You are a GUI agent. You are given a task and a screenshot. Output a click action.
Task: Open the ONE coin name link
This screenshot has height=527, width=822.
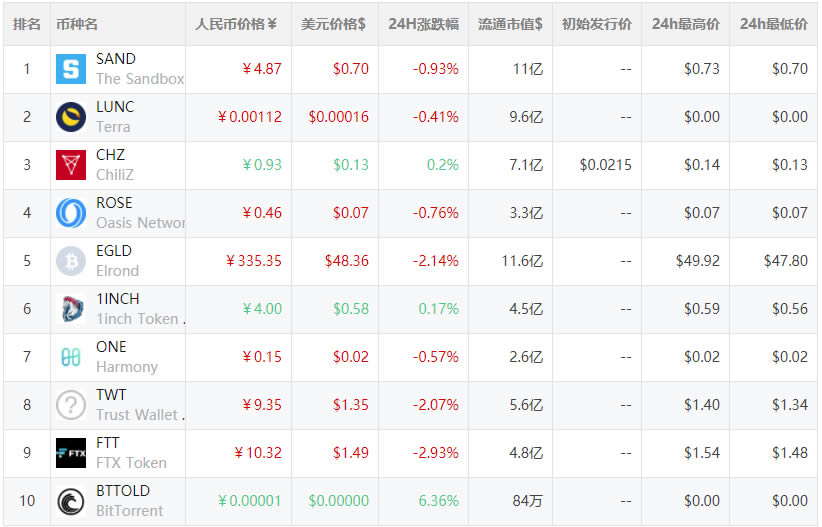pyautogui.click(x=111, y=347)
